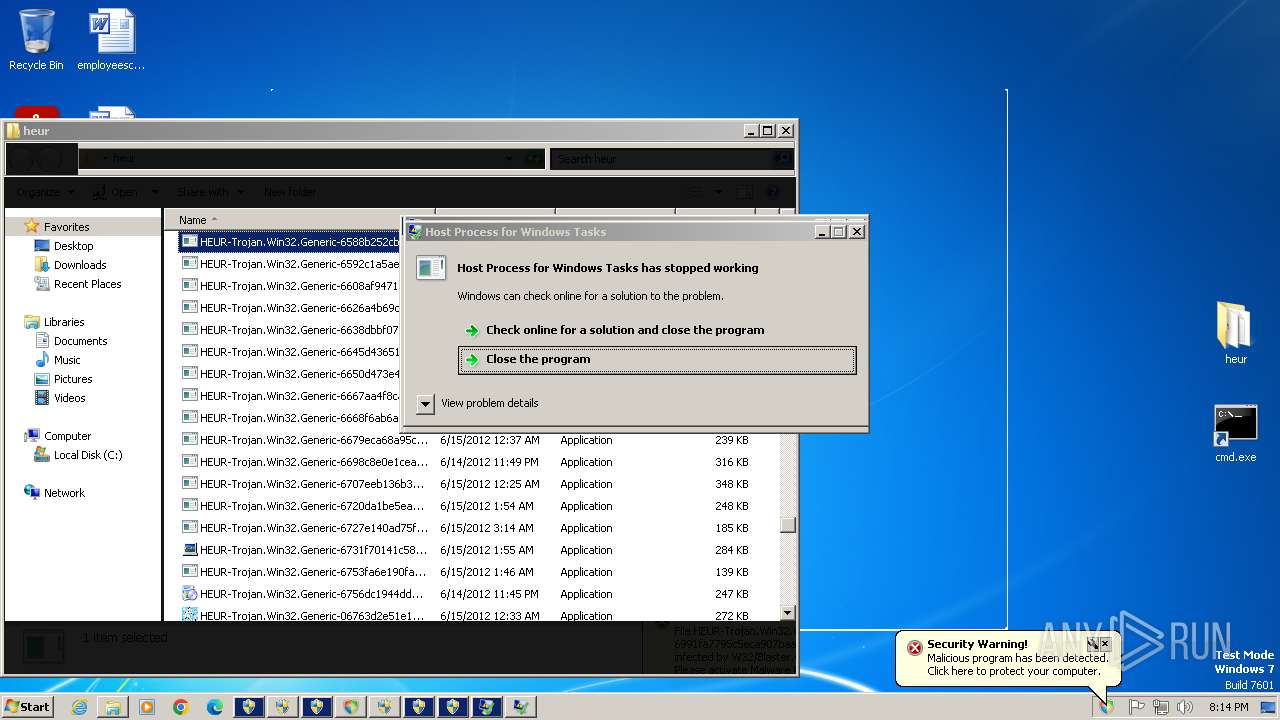Click icon of file Generic-6731f70141c58...

pyautogui.click(x=190, y=550)
